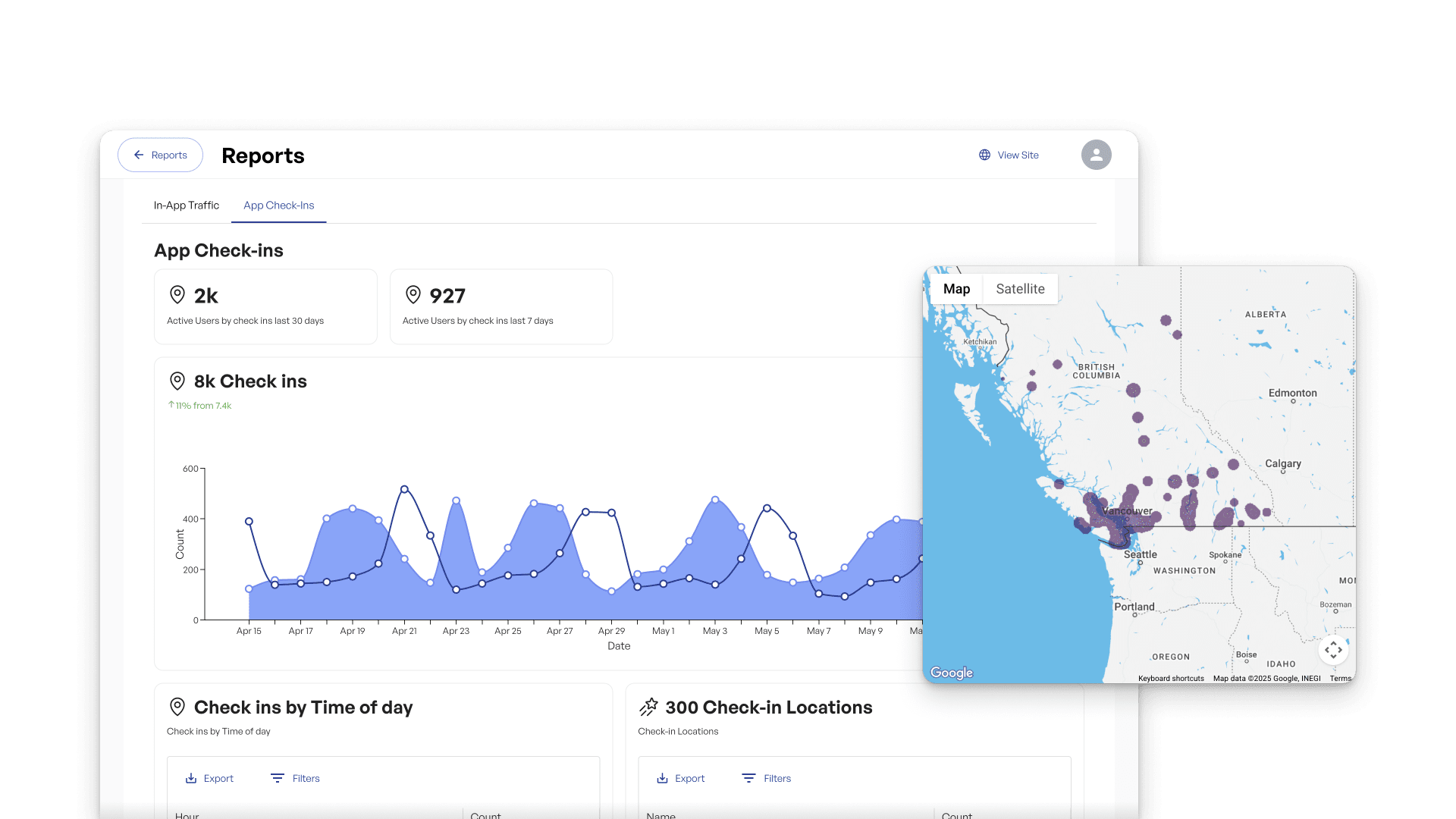Click the pin icon beside 2k
Screen dimensions: 1456x819
coord(177,294)
